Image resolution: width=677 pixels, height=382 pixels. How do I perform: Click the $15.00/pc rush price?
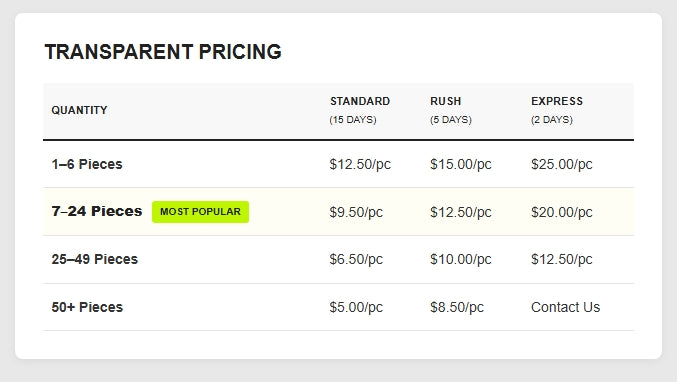point(461,164)
